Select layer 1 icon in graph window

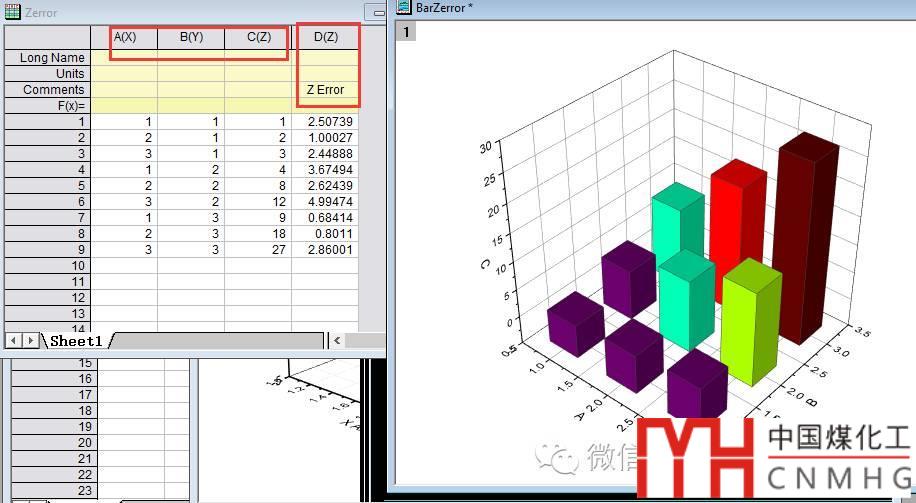click(406, 32)
